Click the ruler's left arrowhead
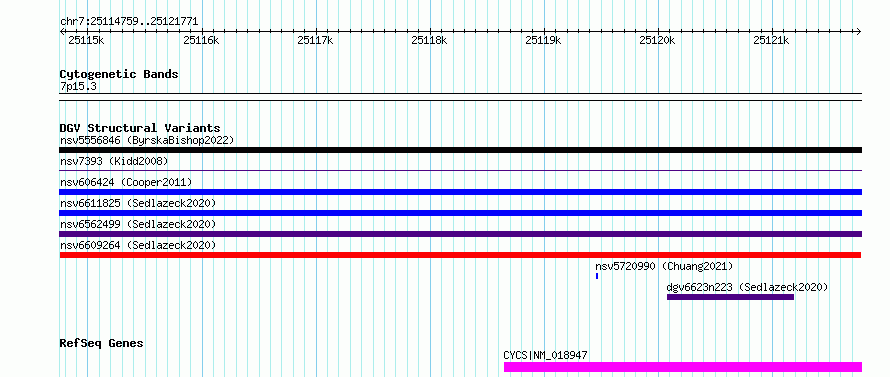This screenshot has width=890, height=377. point(62,31)
